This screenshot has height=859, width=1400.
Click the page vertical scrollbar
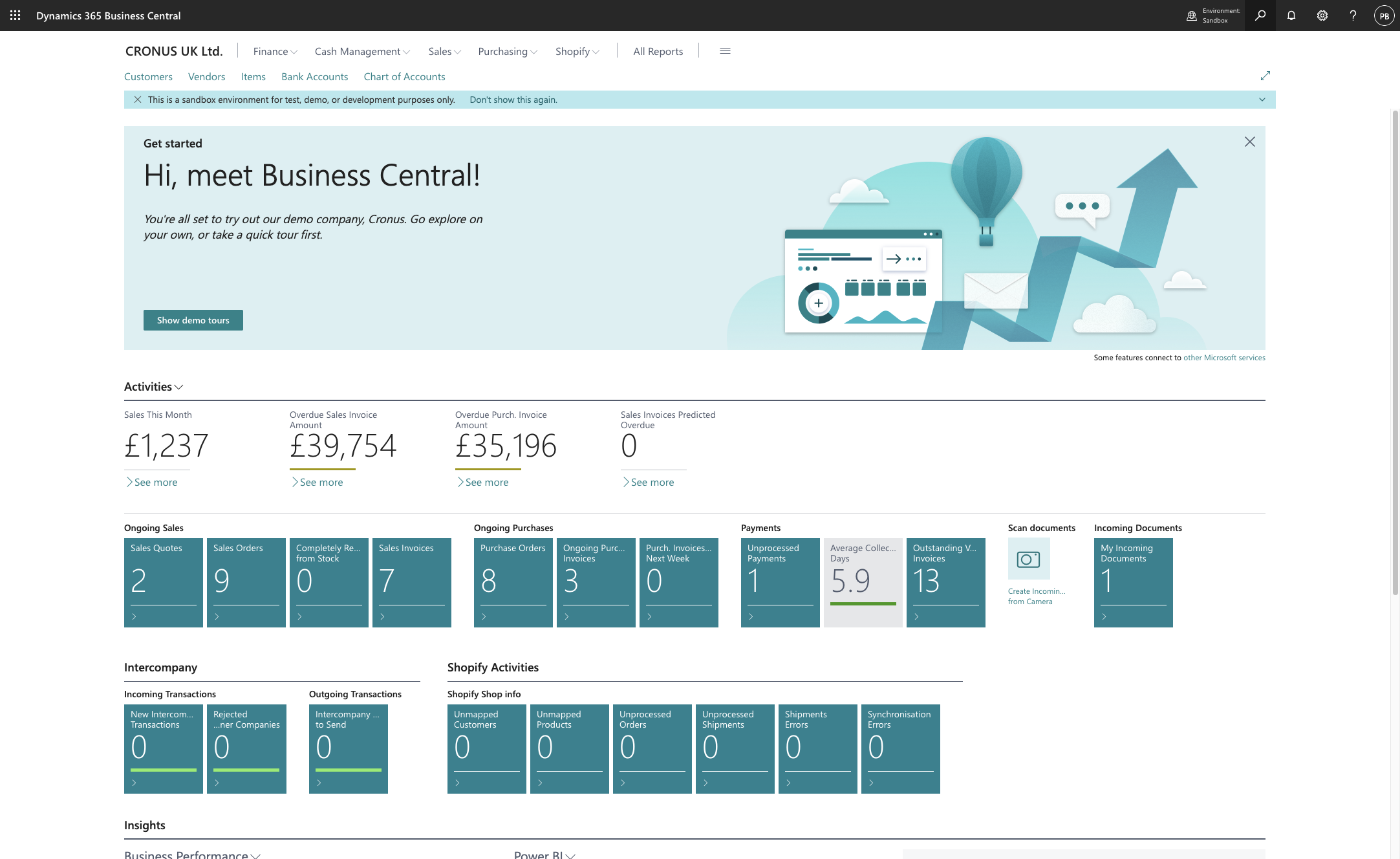(x=1395, y=353)
